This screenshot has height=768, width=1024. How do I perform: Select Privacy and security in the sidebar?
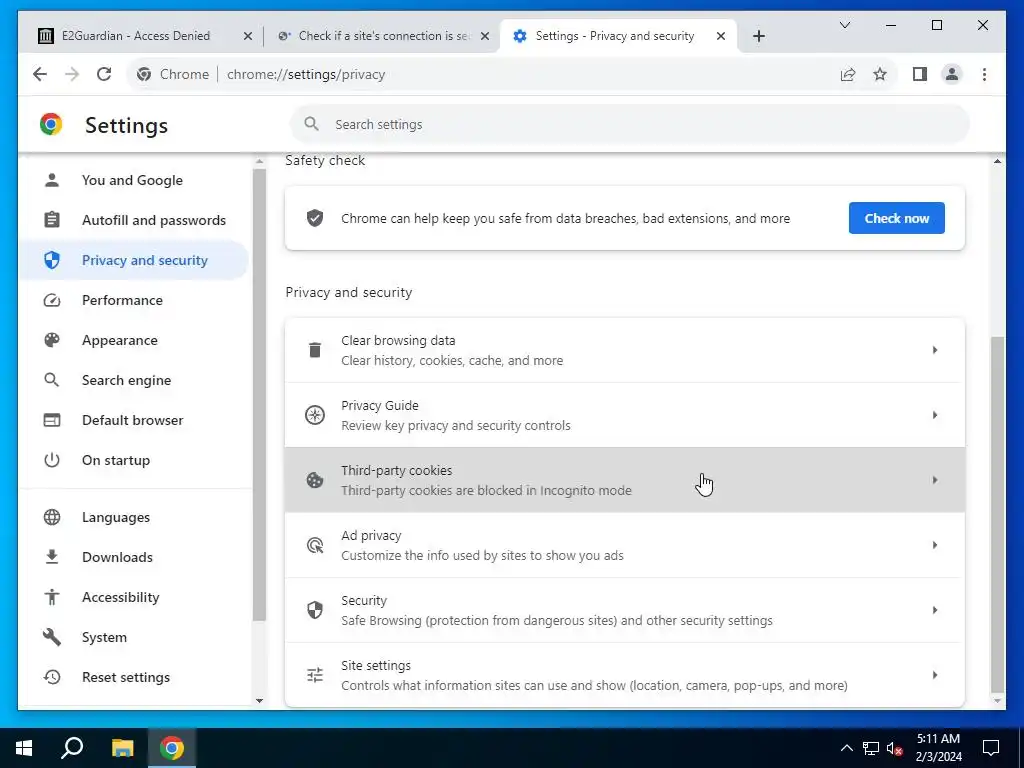coord(133,260)
